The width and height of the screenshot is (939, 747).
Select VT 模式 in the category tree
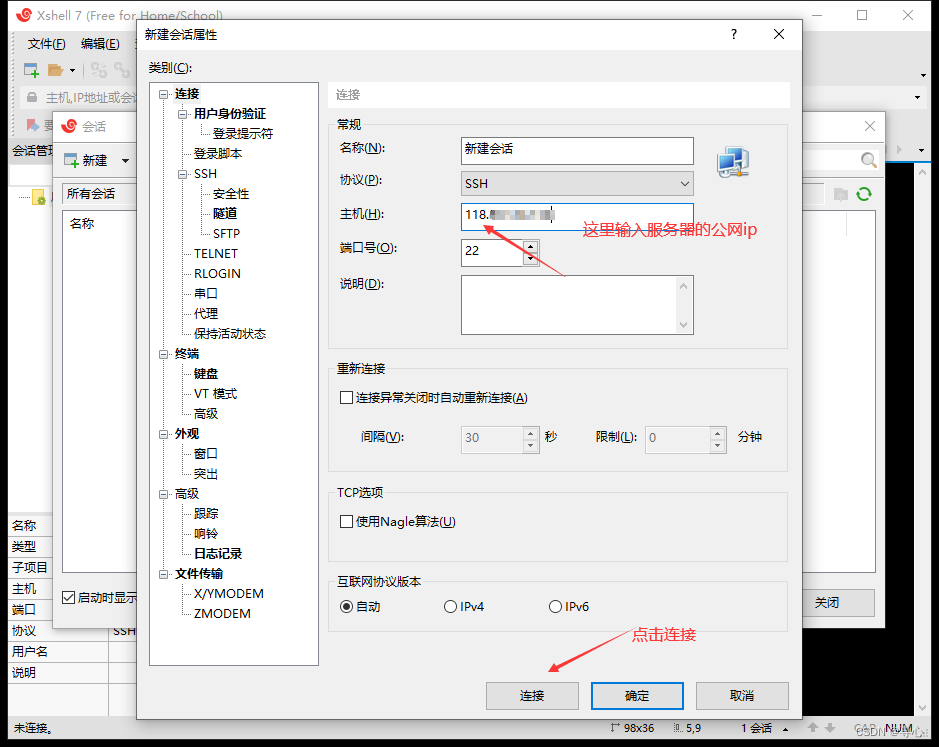(216, 394)
